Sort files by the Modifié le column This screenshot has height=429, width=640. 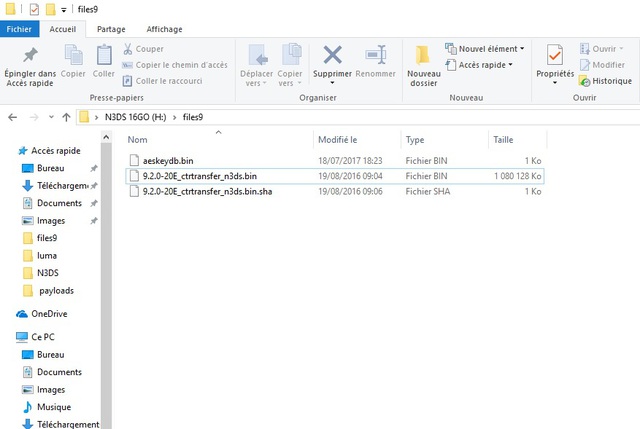[x=338, y=140]
